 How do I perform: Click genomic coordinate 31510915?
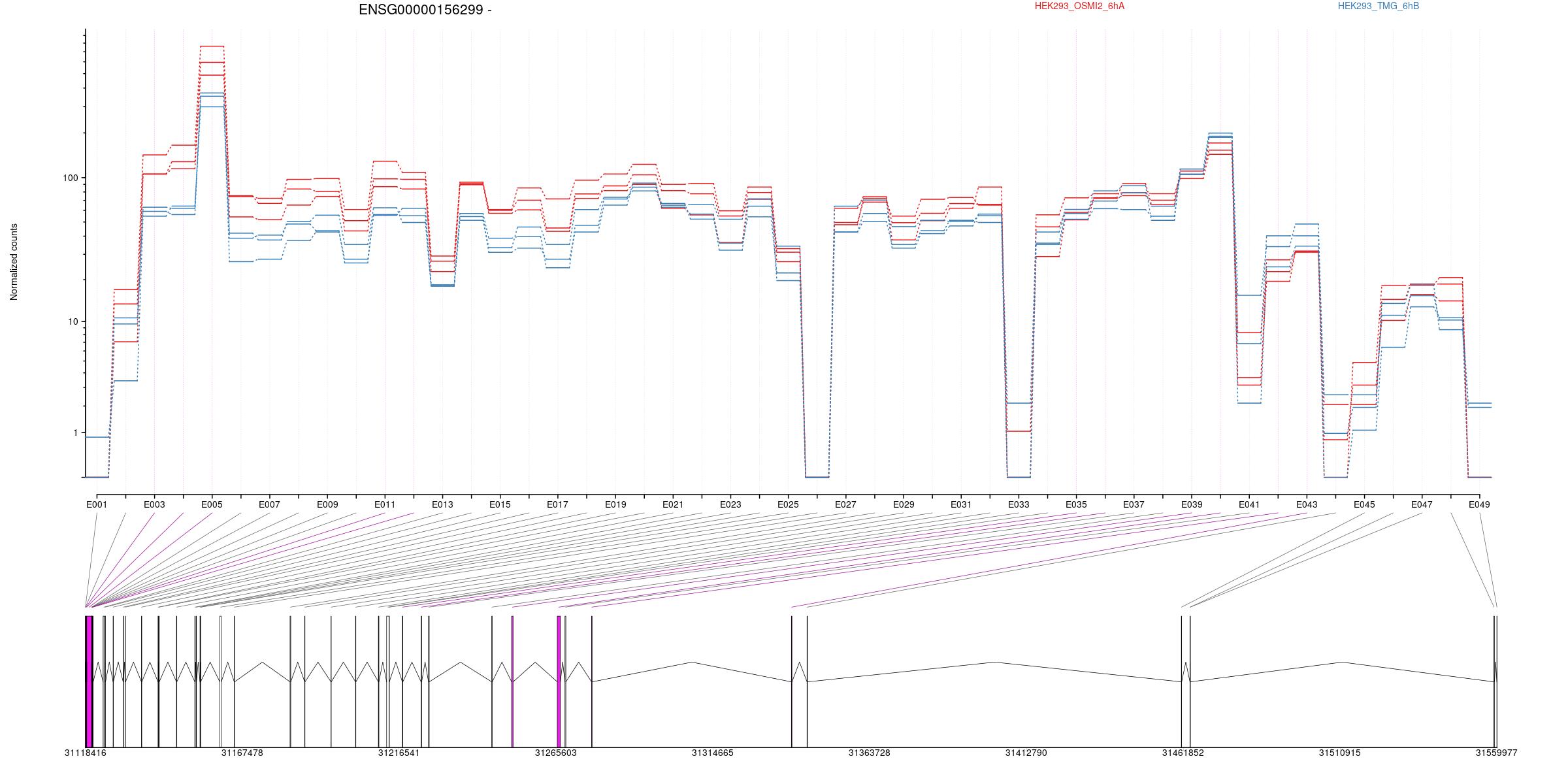1339,753
